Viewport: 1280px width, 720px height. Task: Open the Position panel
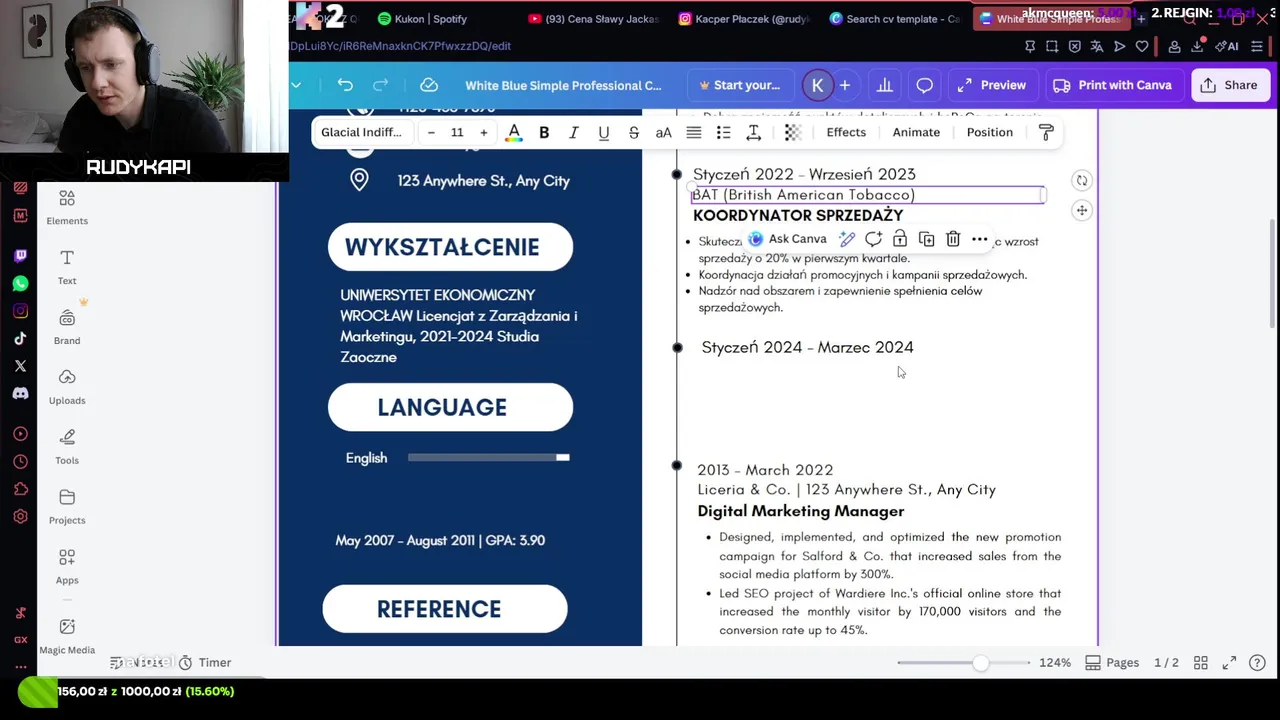[990, 133]
